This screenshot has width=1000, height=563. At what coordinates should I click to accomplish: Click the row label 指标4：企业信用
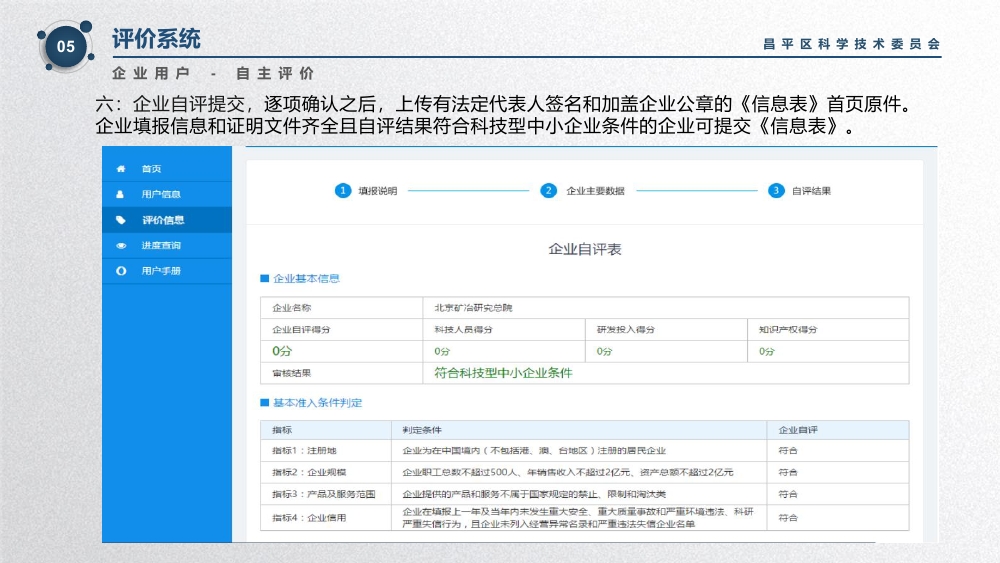click(309, 518)
